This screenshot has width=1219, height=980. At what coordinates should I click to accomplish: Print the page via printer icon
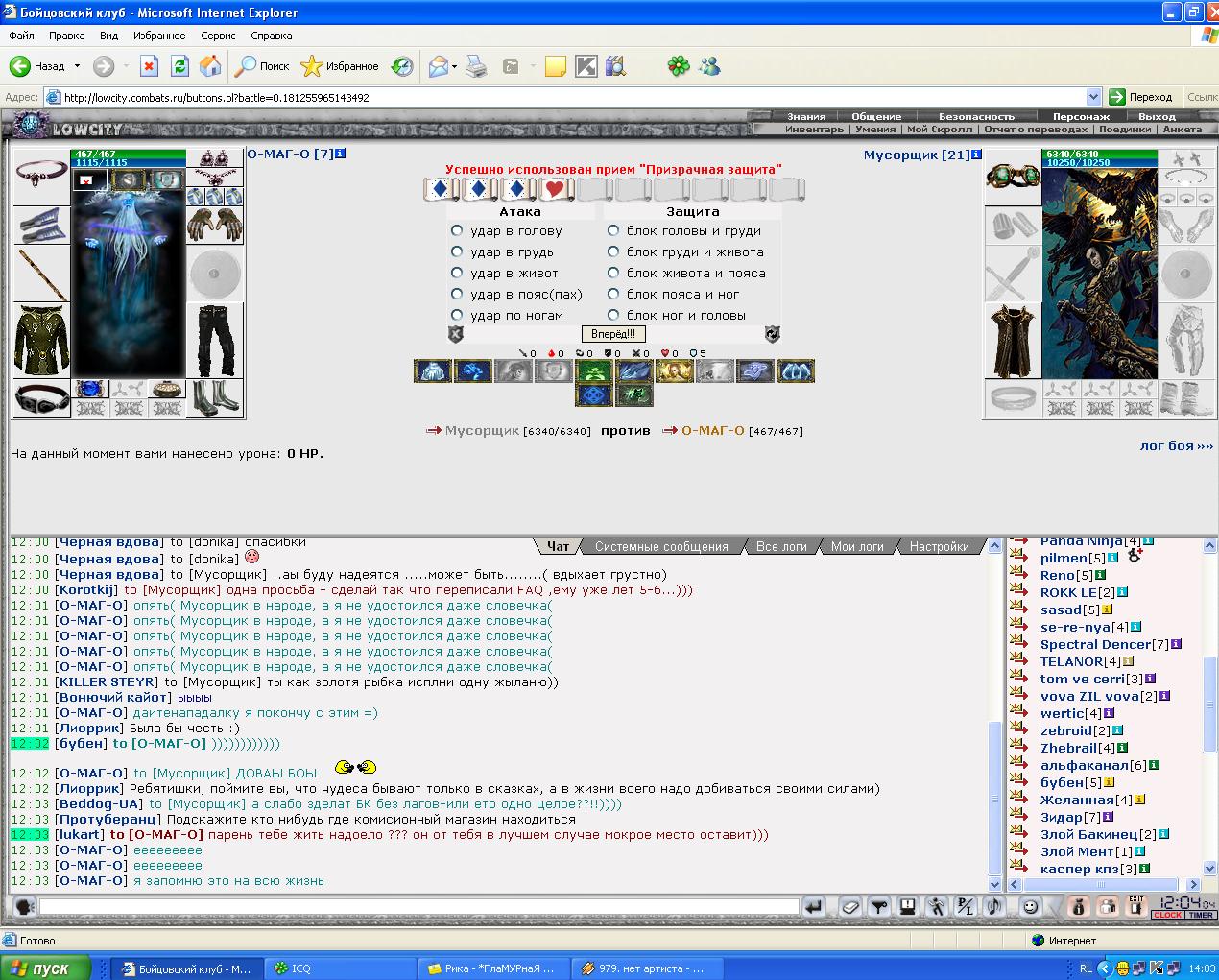click(476, 66)
